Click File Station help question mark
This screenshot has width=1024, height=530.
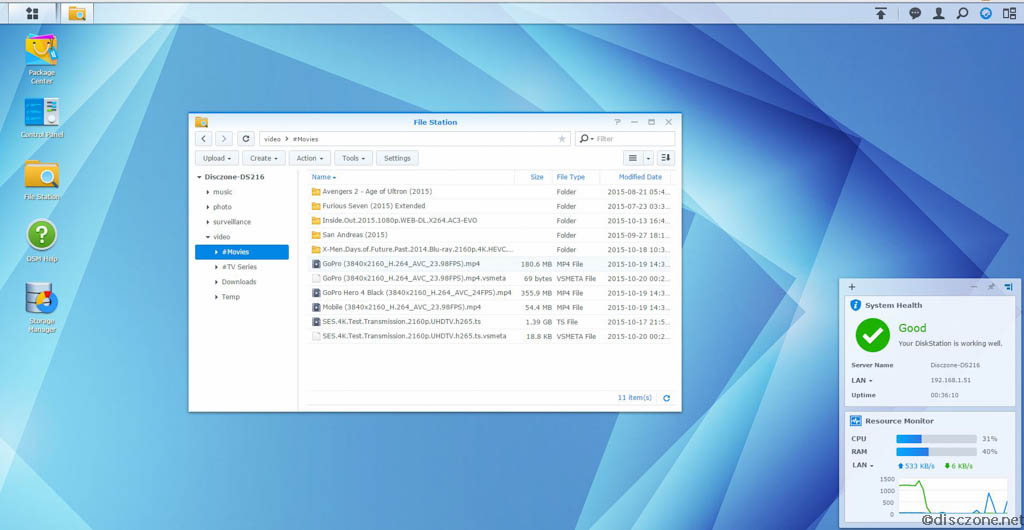point(617,122)
